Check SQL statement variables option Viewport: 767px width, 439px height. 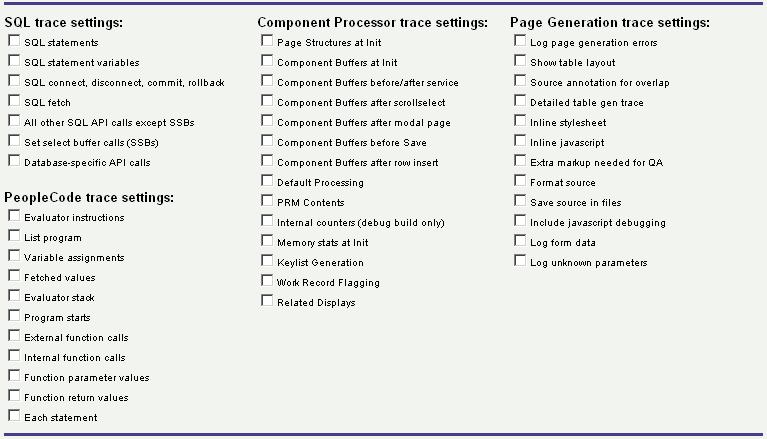pyautogui.click(x=14, y=61)
